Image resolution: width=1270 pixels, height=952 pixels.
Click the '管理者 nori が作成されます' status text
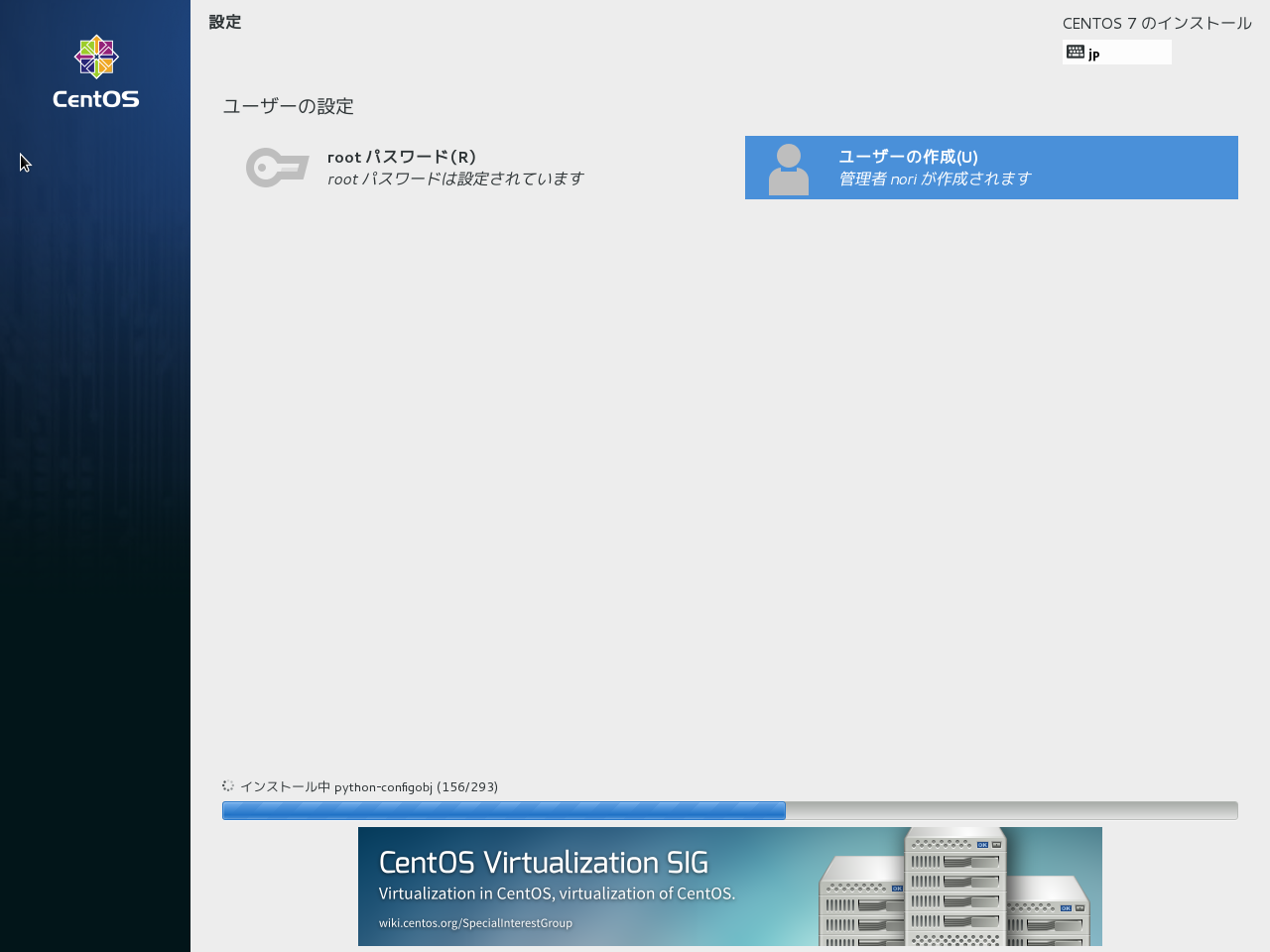pos(935,179)
